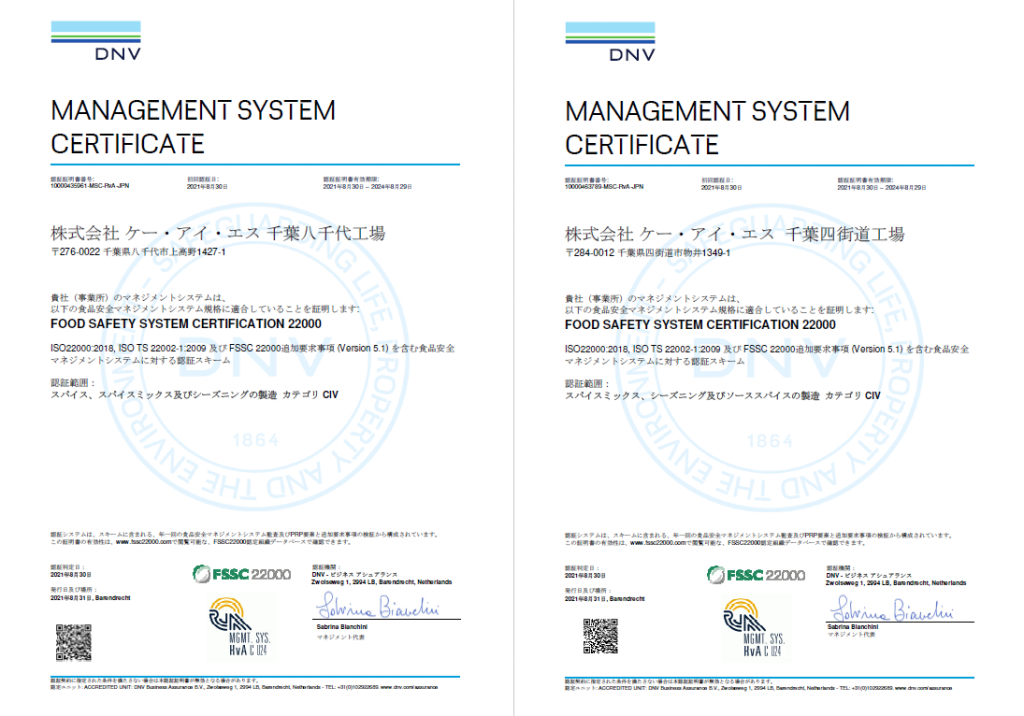Click issue date '2021年8月31日, Barendrecht' on right certificate
The height and width of the screenshot is (716, 1024).
[605, 598]
